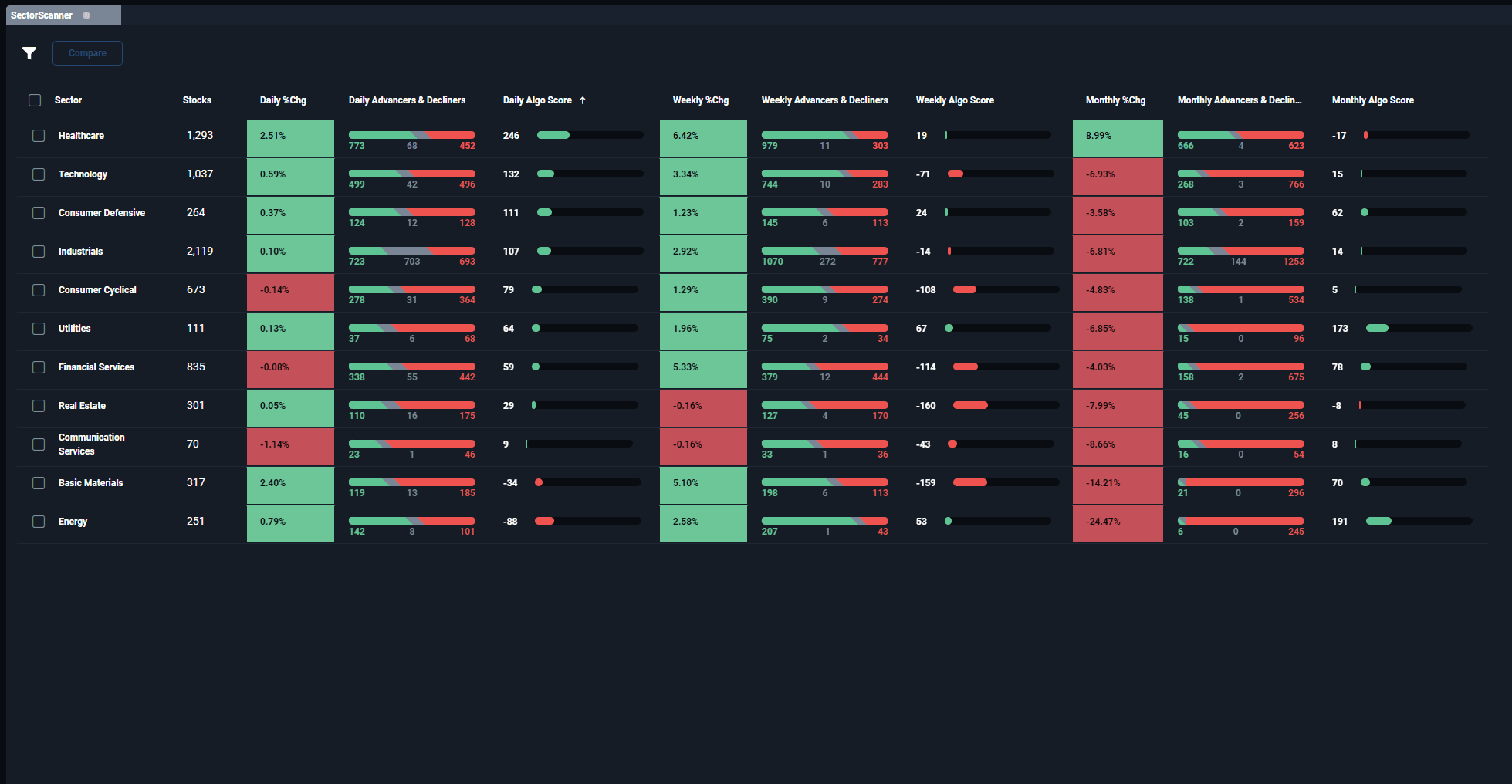Open the Basic Materials sector name
1512x784 pixels.
click(90, 483)
